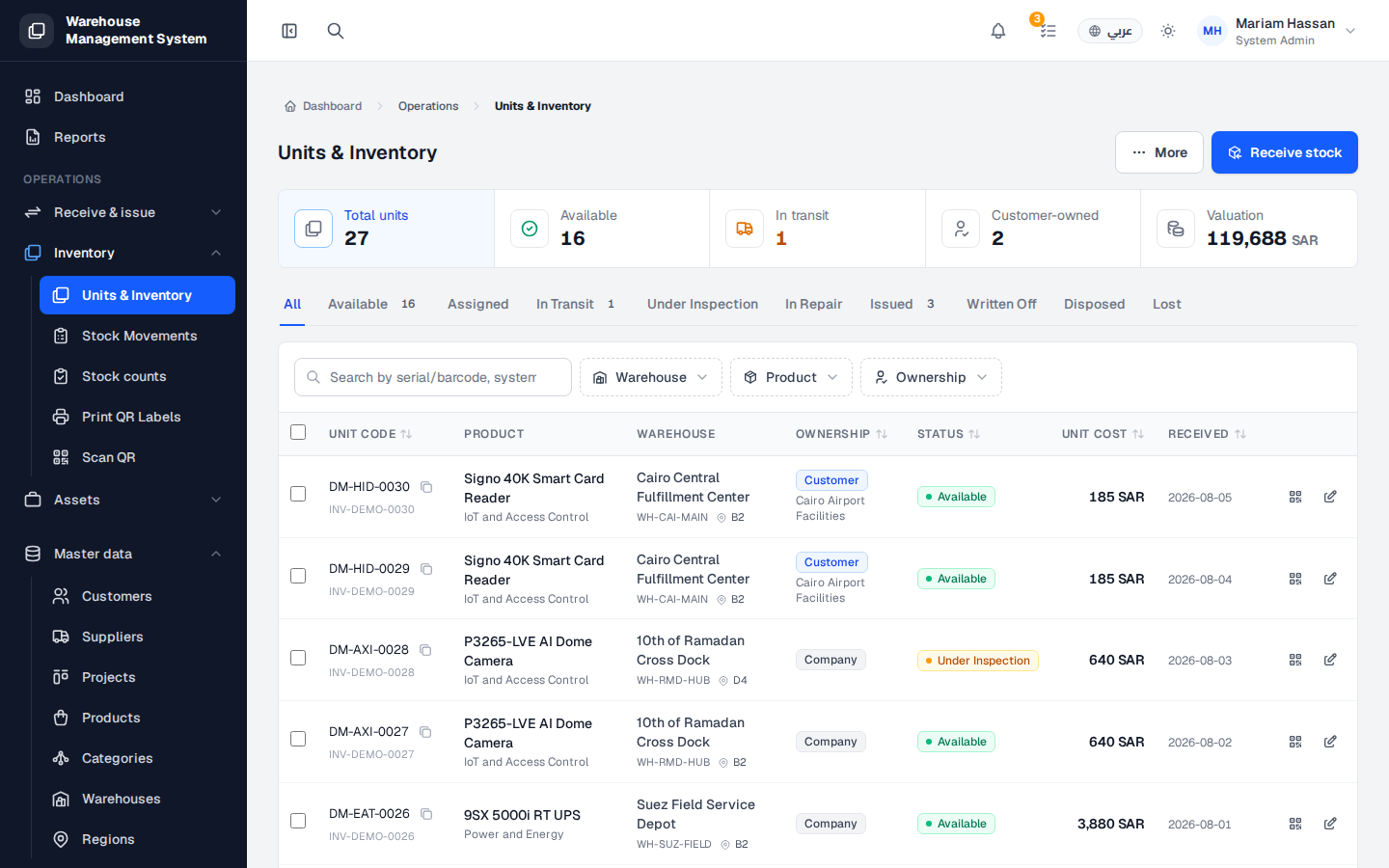Toggle the light/dark theme sun icon

[x=1168, y=31]
